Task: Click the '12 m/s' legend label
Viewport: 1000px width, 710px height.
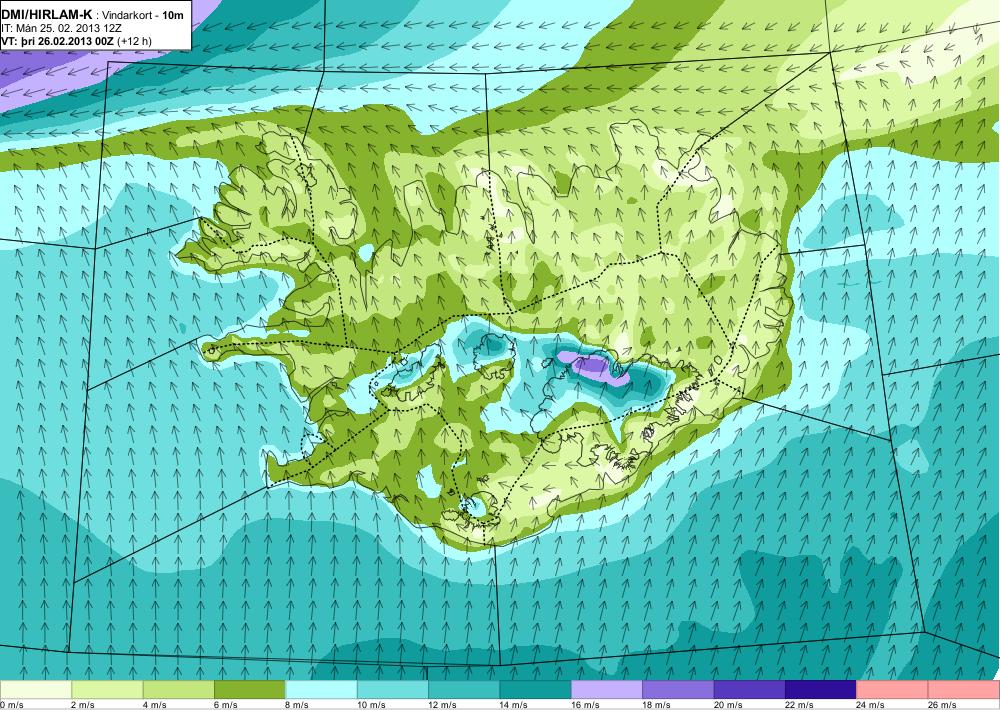Action: (443, 704)
